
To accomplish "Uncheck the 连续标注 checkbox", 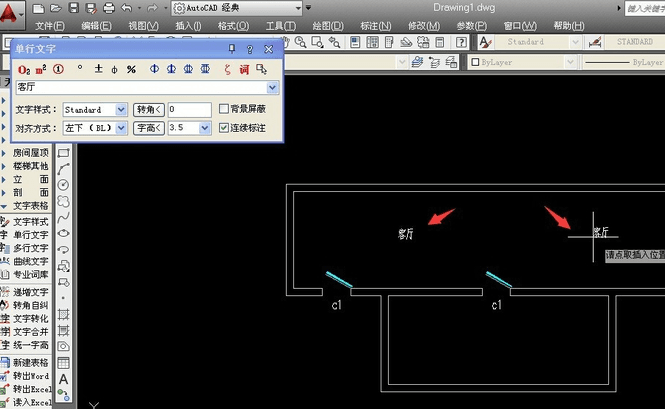I will tap(224, 128).
